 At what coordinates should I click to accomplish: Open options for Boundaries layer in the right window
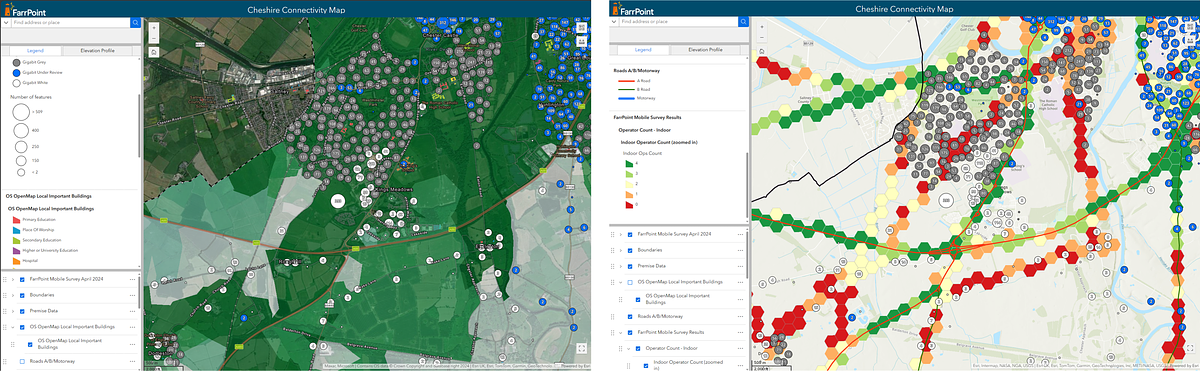[741, 250]
